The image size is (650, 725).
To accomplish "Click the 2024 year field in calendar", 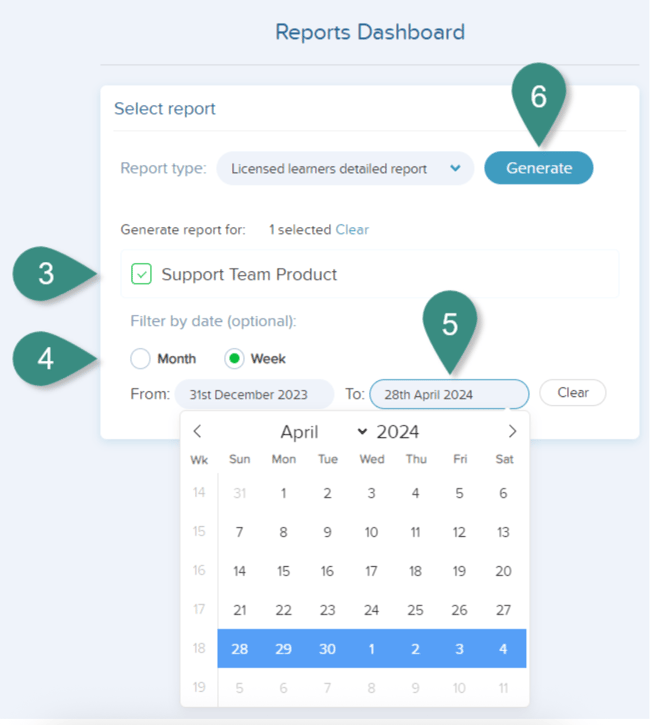I will coord(397,432).
